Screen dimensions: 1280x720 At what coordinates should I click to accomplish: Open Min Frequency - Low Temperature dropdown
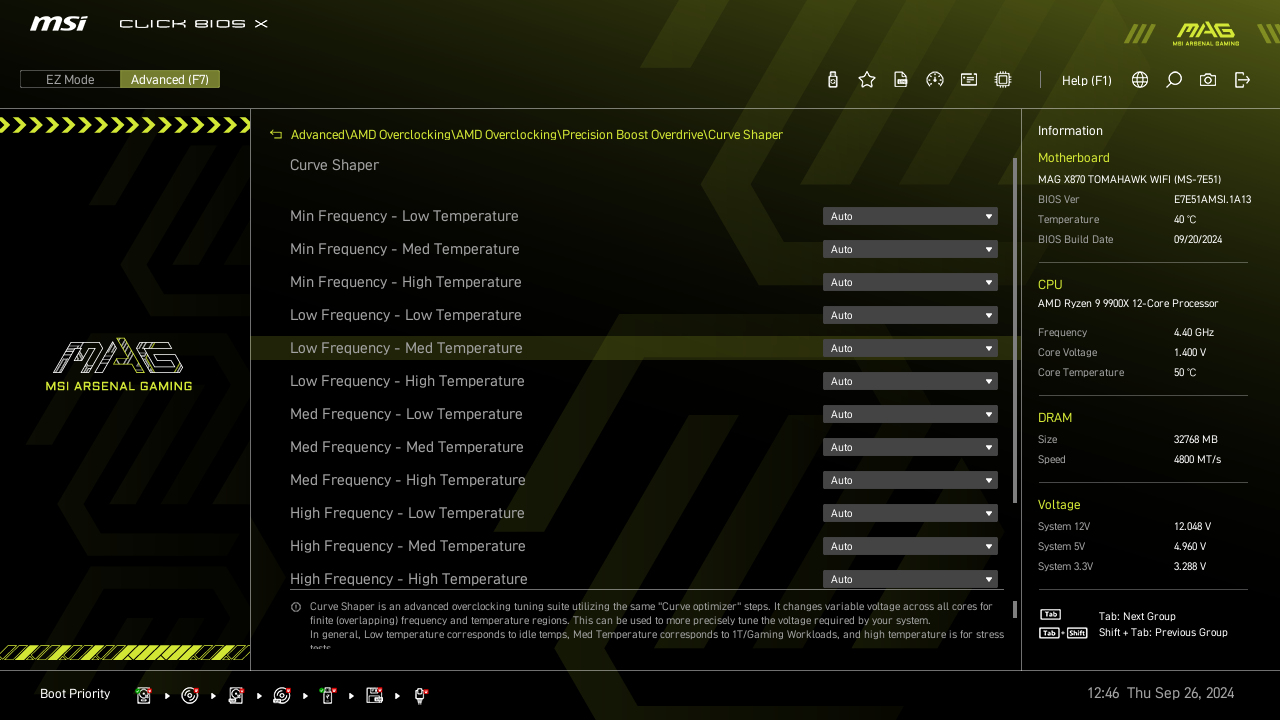[910, 216]
